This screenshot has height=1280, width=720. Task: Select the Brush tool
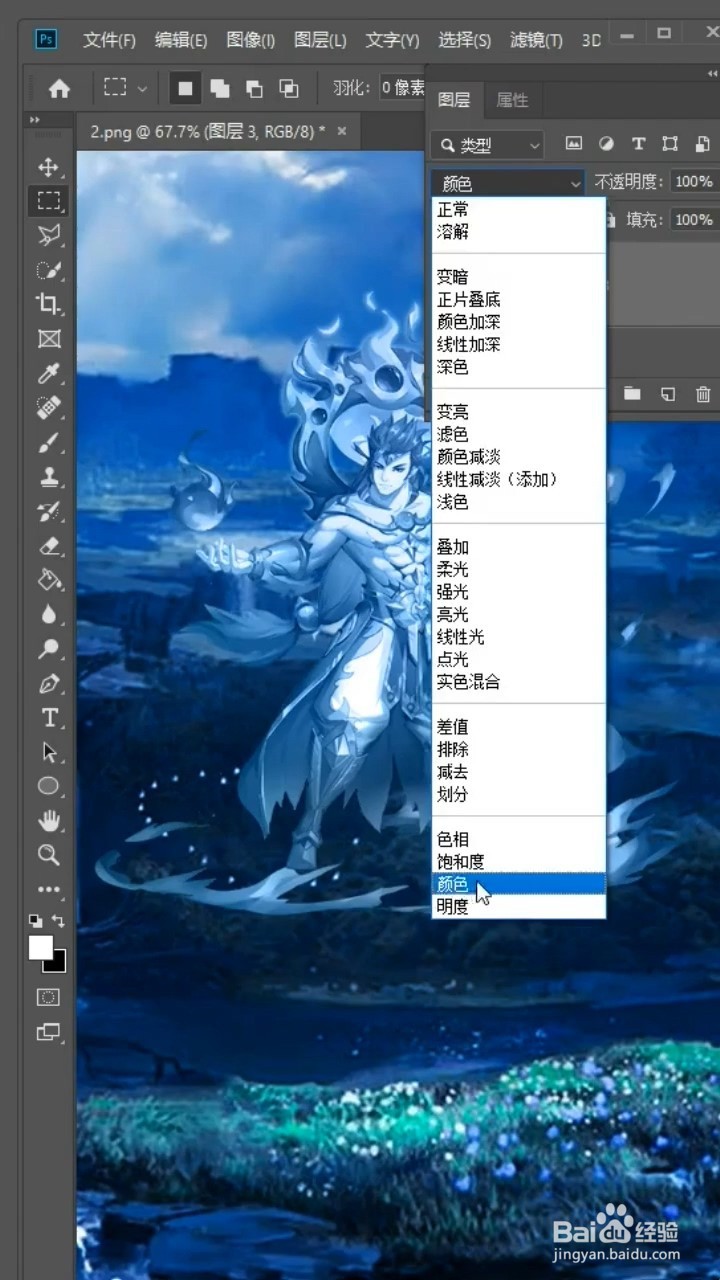point(48,442)
